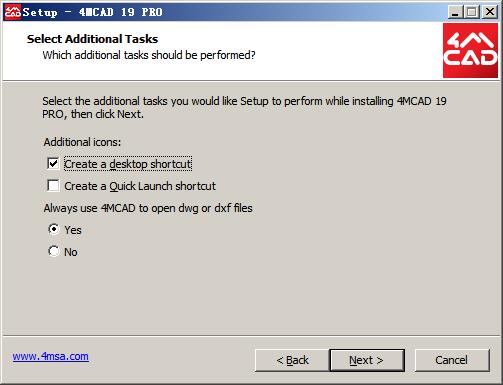Screen dimensions: 503x385
Task: Click the Additional icons: label
Action: (x=82, y=142)
